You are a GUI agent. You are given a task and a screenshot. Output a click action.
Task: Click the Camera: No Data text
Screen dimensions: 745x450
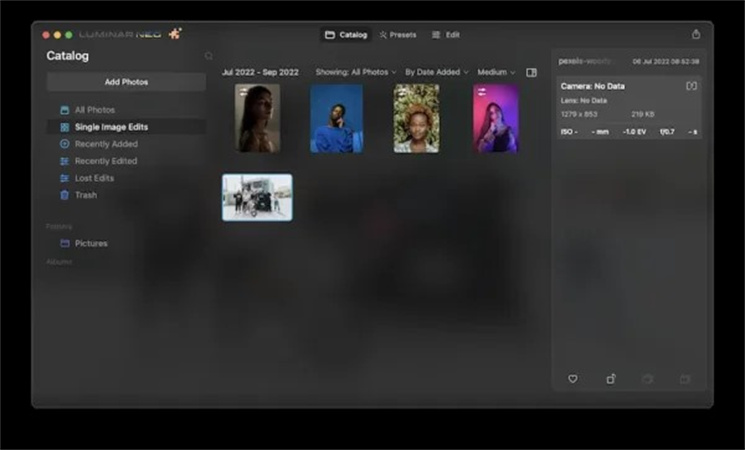coord(592,86)
